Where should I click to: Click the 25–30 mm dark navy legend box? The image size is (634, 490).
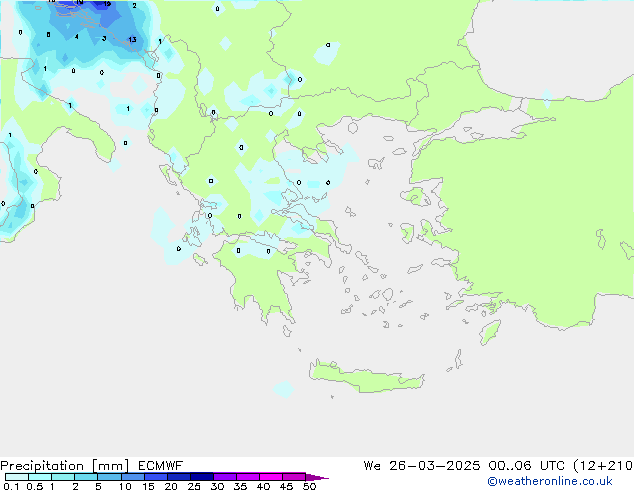[x=202, y=477]
